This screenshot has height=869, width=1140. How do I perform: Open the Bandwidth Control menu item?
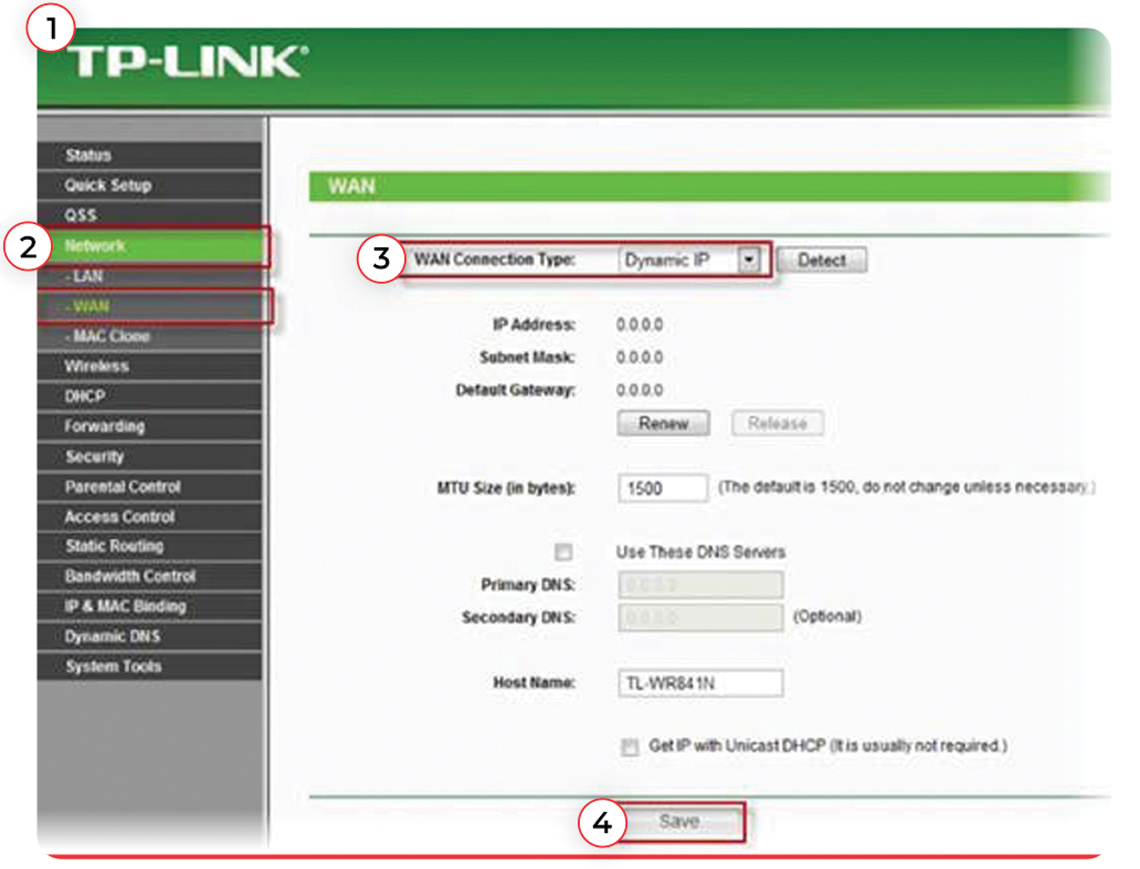coord(149,576)
